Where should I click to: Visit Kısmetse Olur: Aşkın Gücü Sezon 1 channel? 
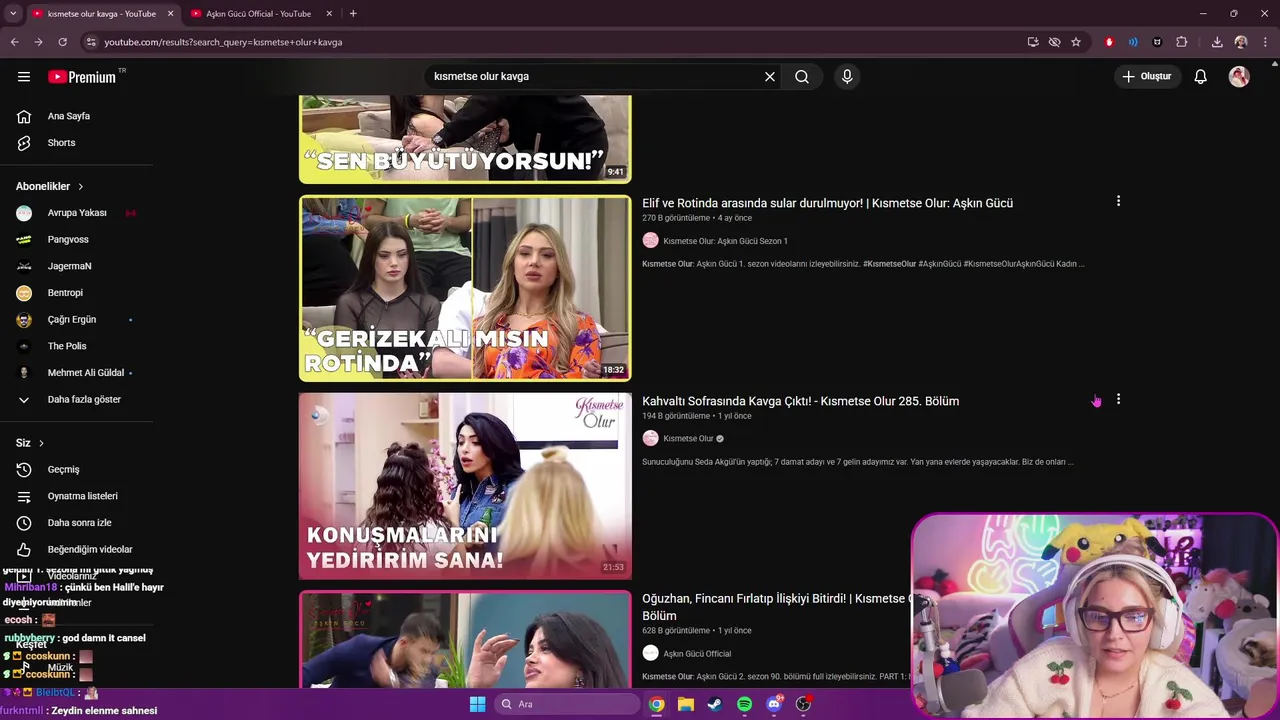click(725, 241)
